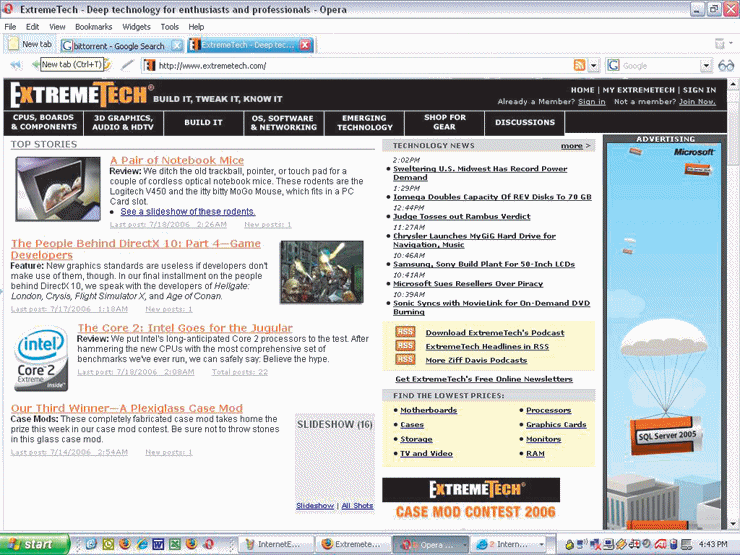Click the SQL Server 2005 Microsoft ad
The width and height of the screenshot is (740, 555).
coord(664,336)
